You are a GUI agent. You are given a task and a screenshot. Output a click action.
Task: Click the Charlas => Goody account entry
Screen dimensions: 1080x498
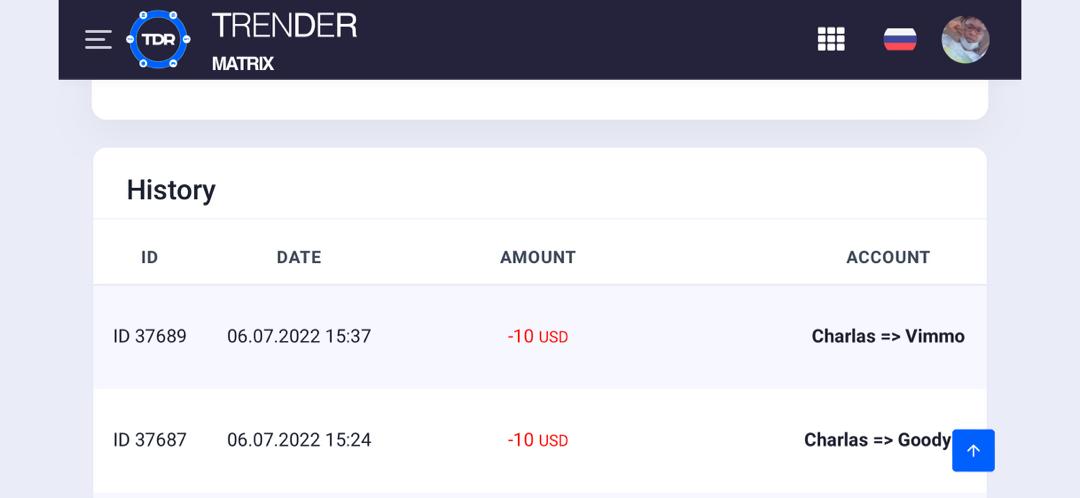[x=878, y=439]
